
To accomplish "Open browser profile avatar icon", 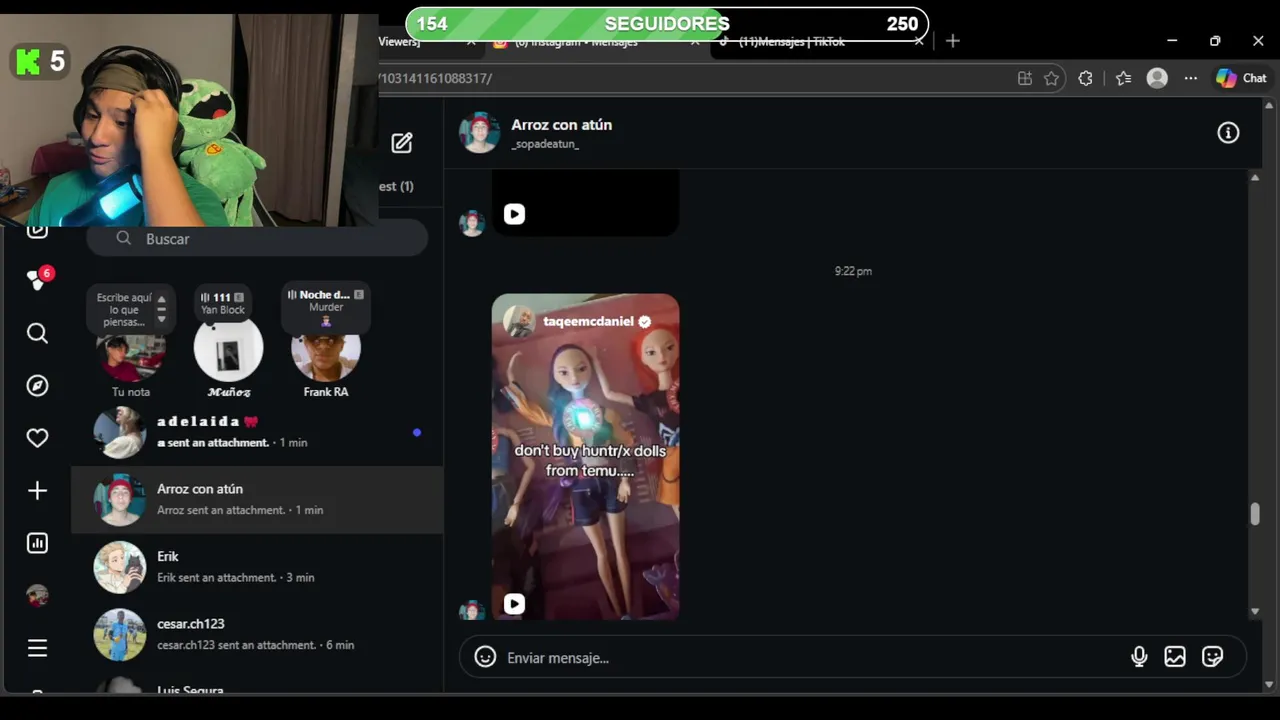I will (1157, 78).
